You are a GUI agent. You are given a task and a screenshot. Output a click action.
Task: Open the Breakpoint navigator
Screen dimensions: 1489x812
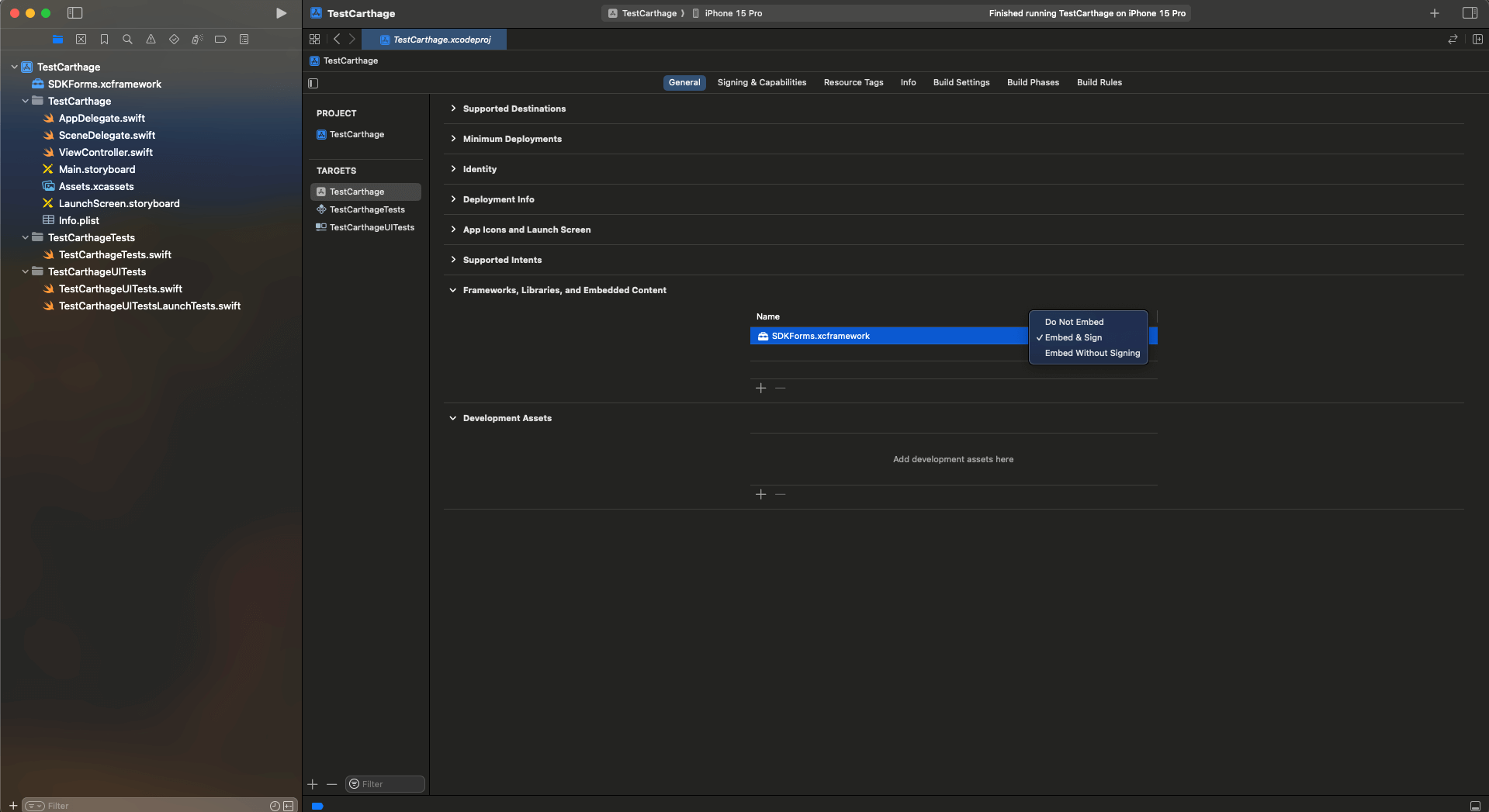pos(220,40)
